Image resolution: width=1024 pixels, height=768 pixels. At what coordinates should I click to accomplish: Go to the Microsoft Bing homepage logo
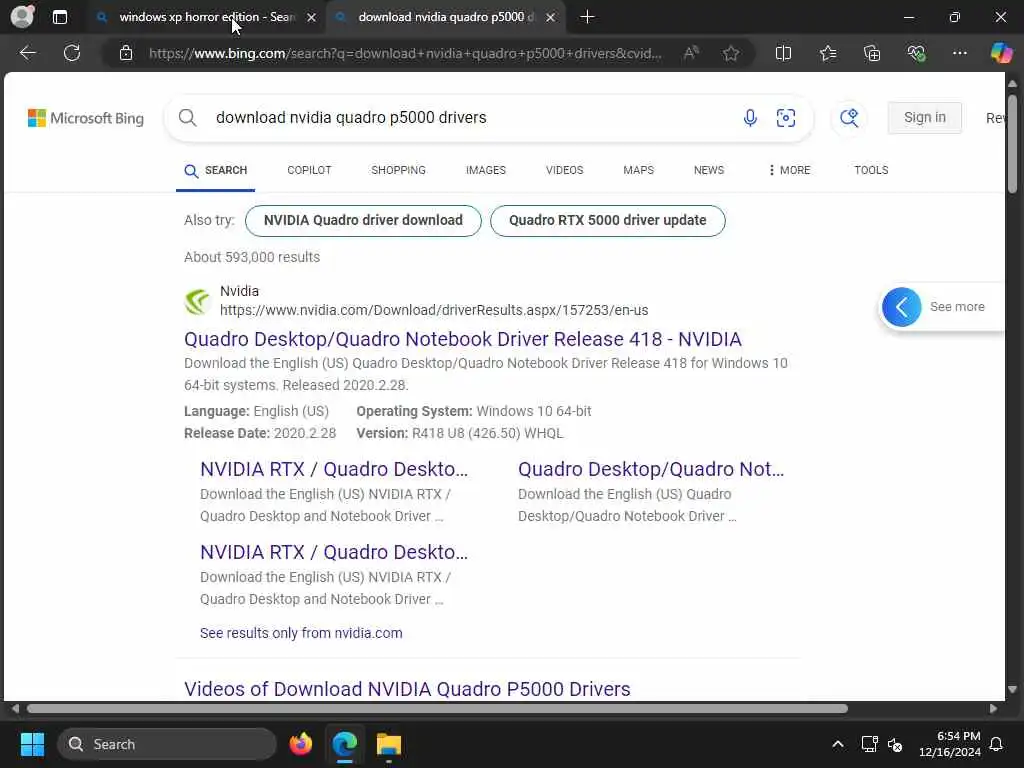86,118
